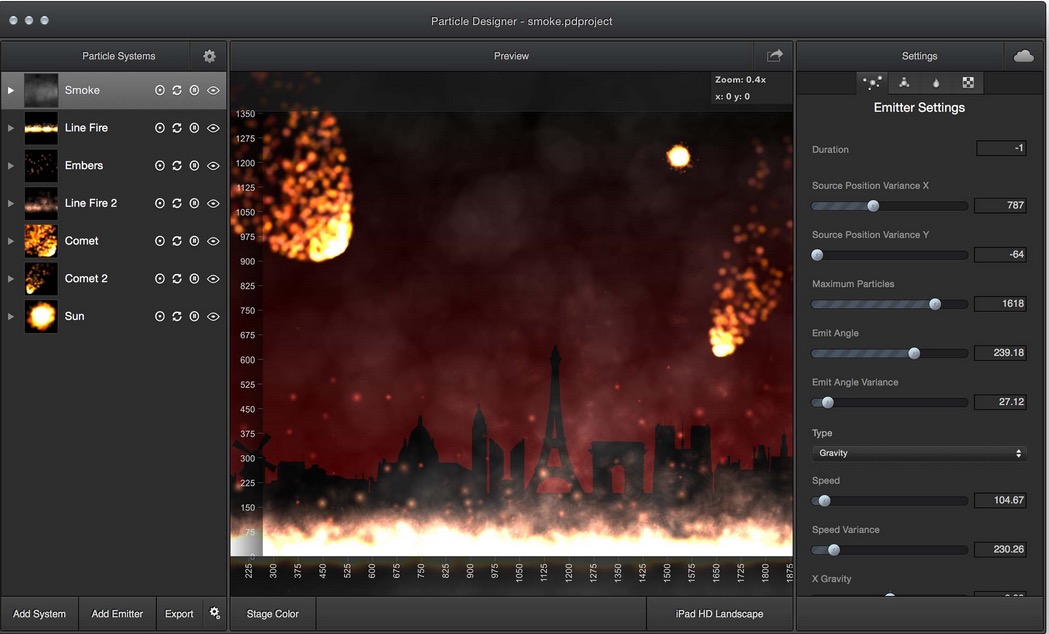This screenshot has width=1049, height=634.
Task: Click the Duration value field
Action: tap(1001, 148)
